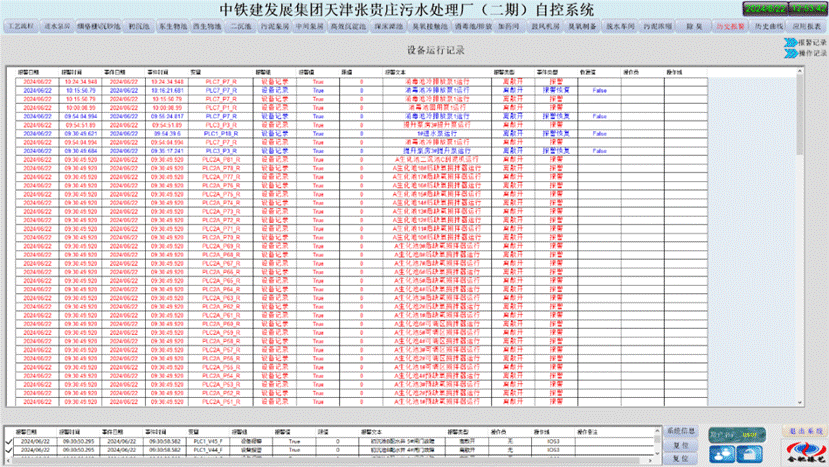
Task: Click the bottom alarm list scroll-up arrow
Action: pyautogui.click(x=658, y=431)
